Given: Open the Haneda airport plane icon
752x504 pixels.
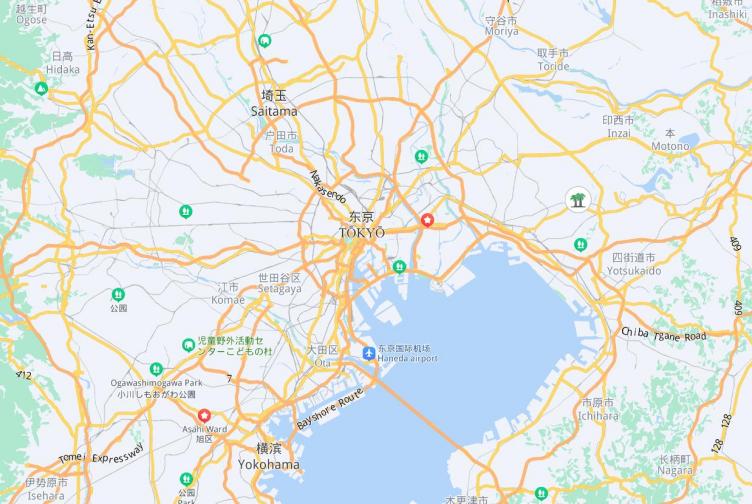Looking at the screenshot, I should coord(368,353).
